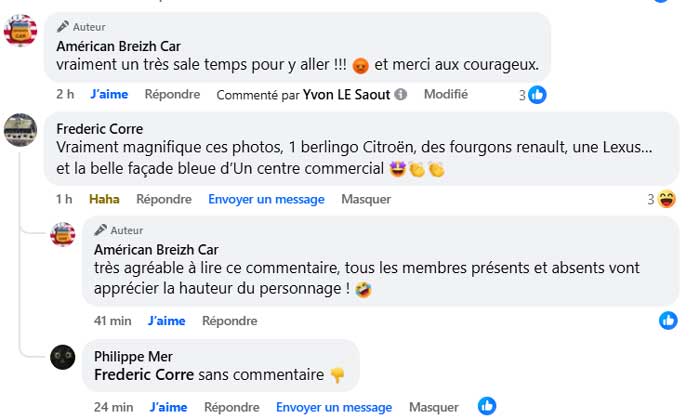Image resolution: width=700 pixels, height=419 pixels.
Task: Toggle J'aime on Philippe Mer's reply
Action: point(167,407)
